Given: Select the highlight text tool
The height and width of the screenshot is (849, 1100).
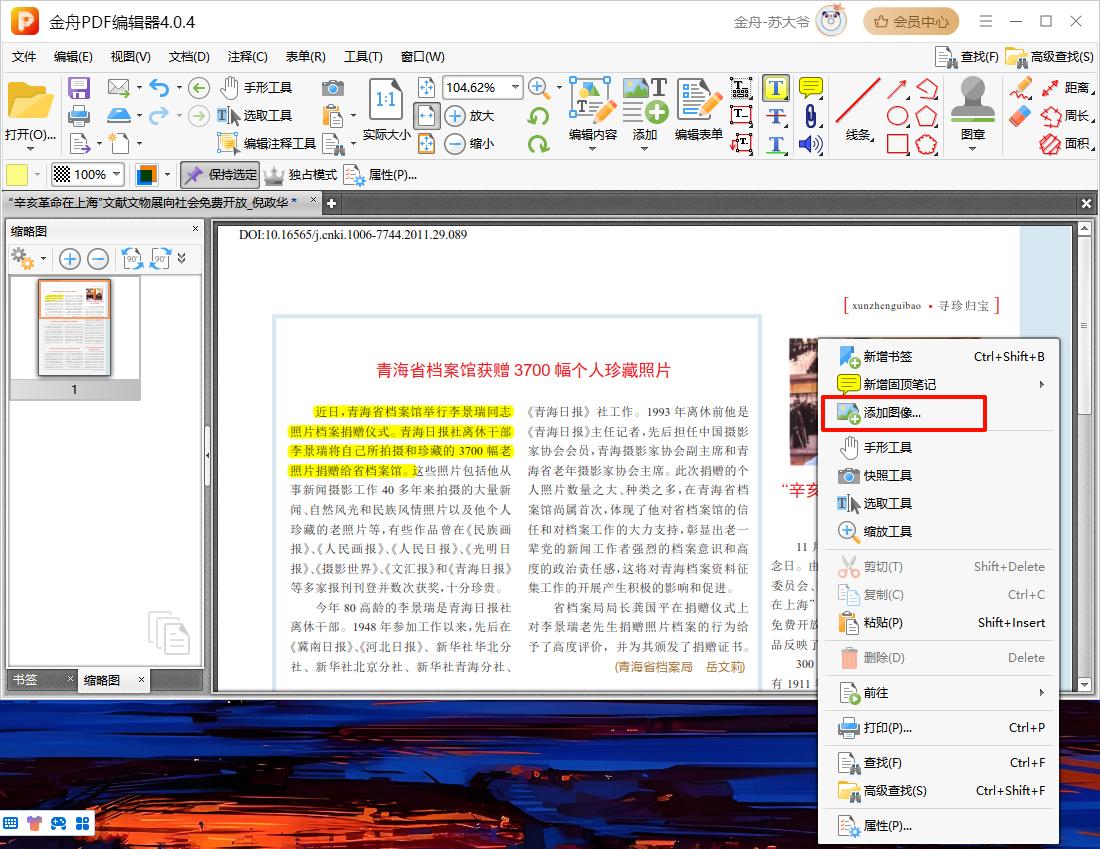Looking at the screenshot, I should point(775,88).
